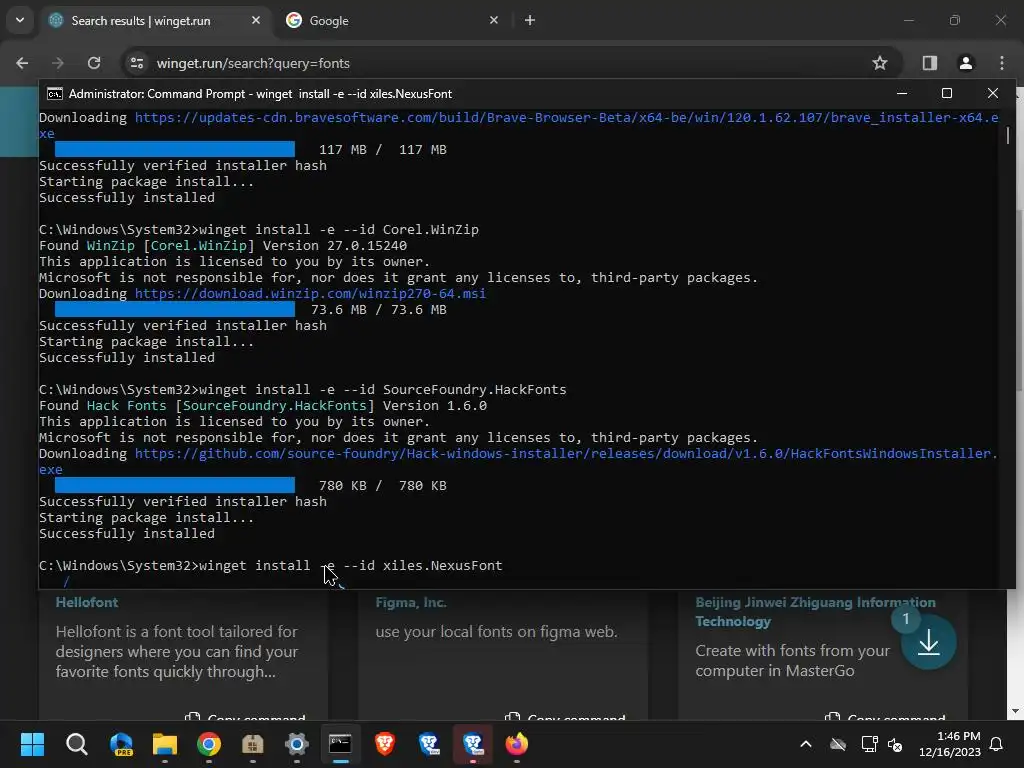Click 'use your local fonts on figma web' text
1024x768 pixels.
[x=496, y=632]
